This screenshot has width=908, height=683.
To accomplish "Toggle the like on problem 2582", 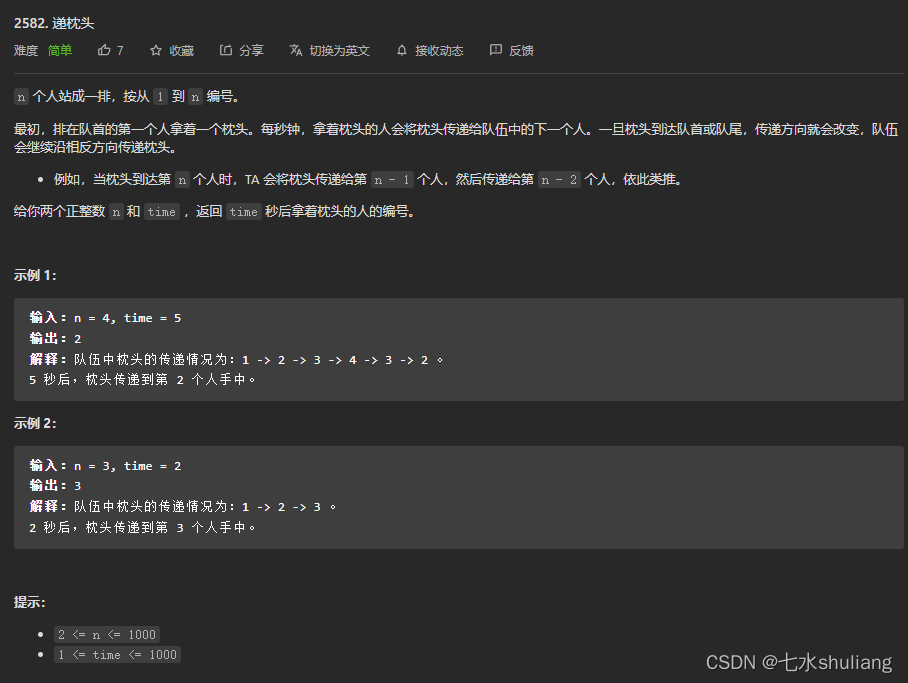I will coord(110,50).
